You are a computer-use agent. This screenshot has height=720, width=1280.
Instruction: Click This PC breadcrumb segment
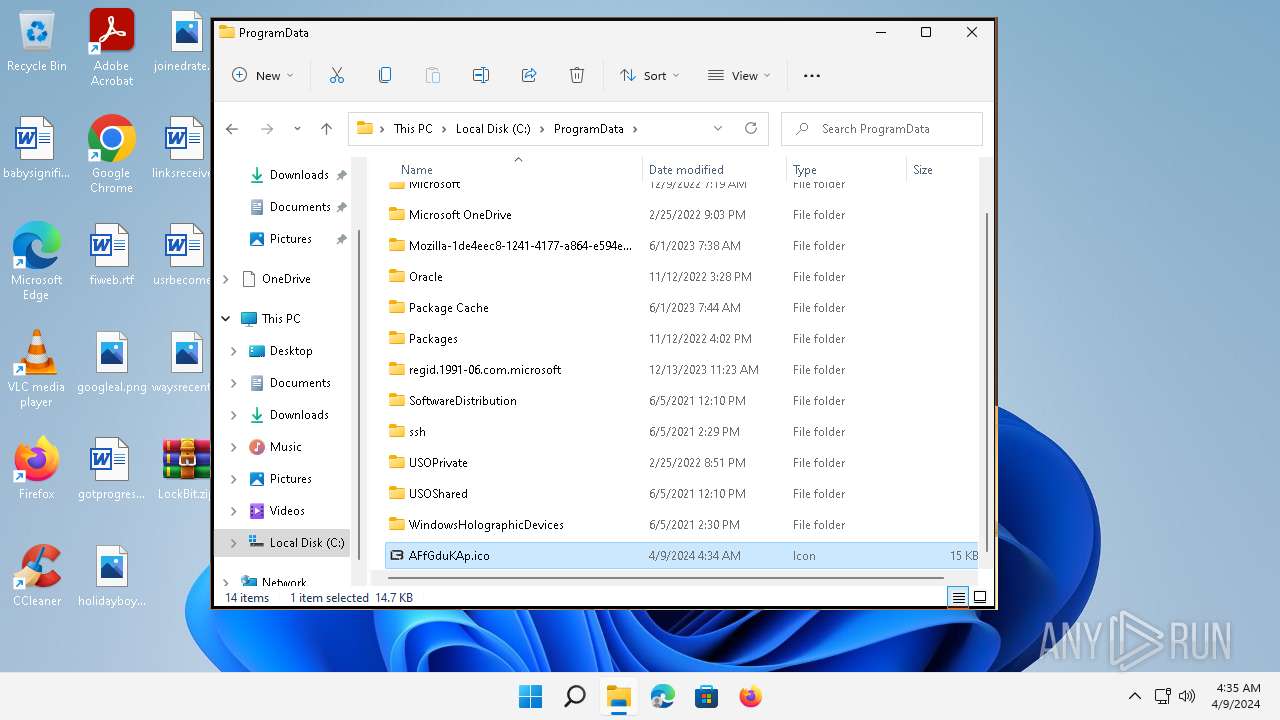coord(413,128)
